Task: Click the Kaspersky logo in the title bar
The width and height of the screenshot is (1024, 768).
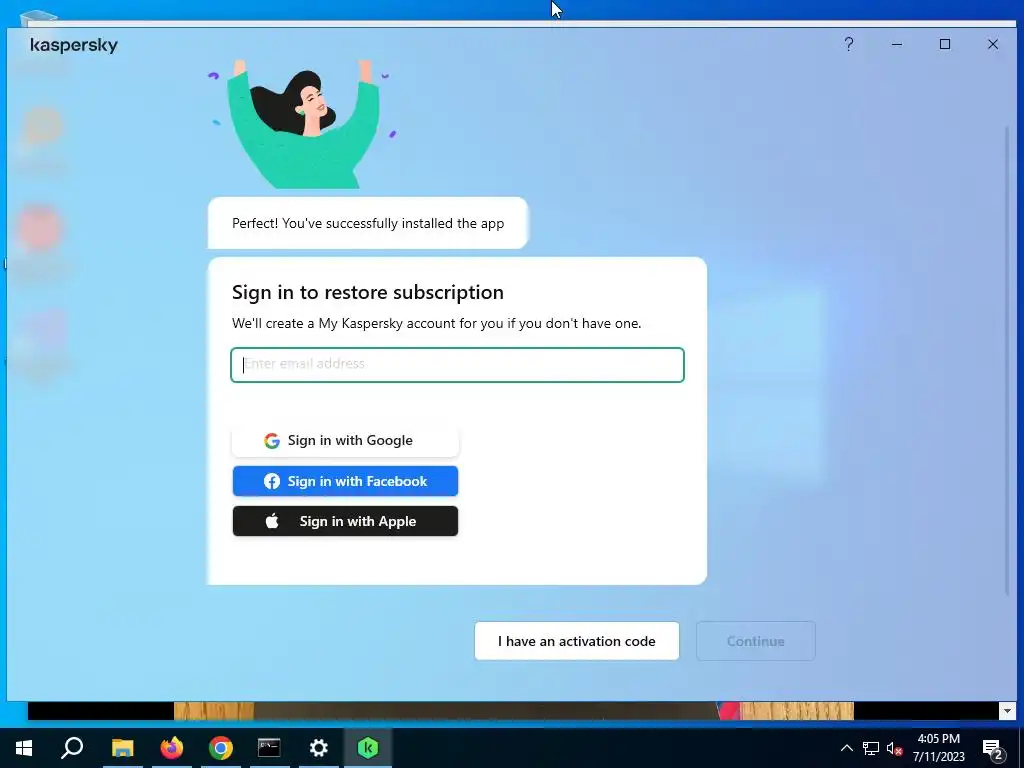Action: 74,45
